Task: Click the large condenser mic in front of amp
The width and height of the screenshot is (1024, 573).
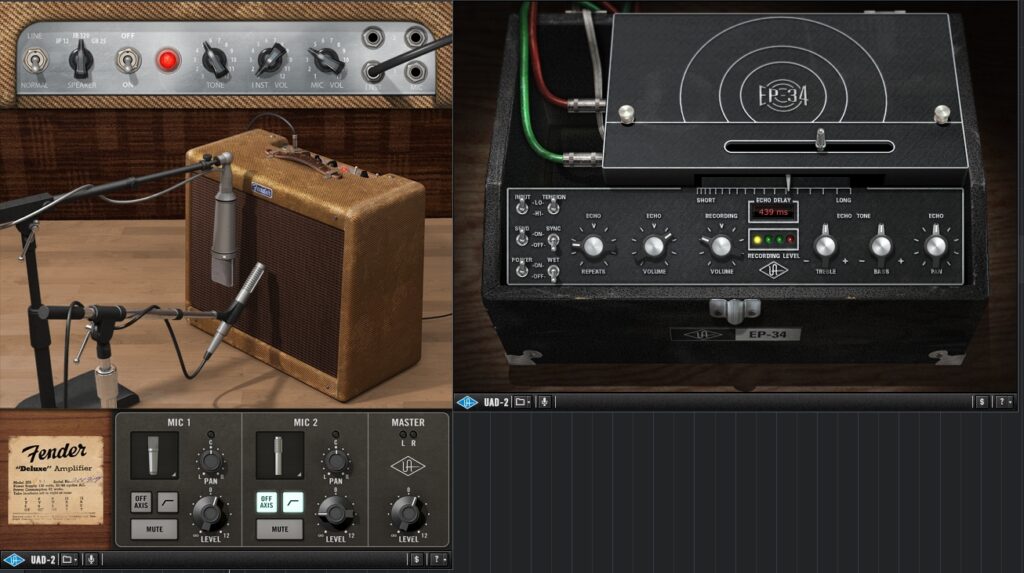Action: point(223,222)
